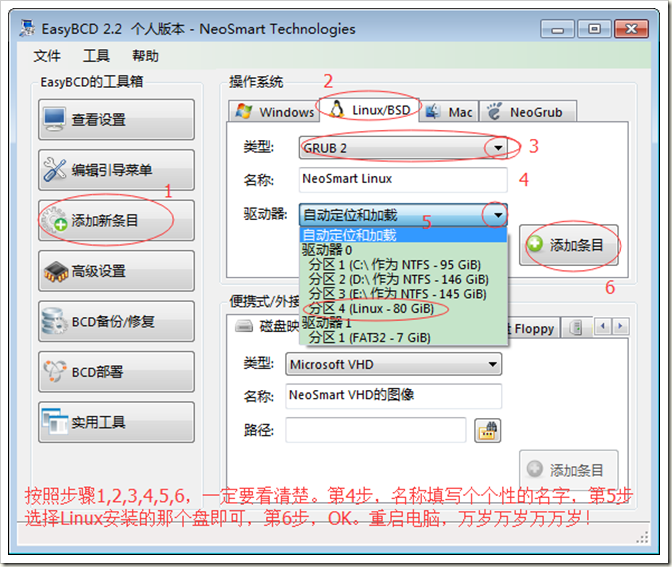672x567 pixels.
Task: Switch to the Windows tab
Action: [274, 112]
